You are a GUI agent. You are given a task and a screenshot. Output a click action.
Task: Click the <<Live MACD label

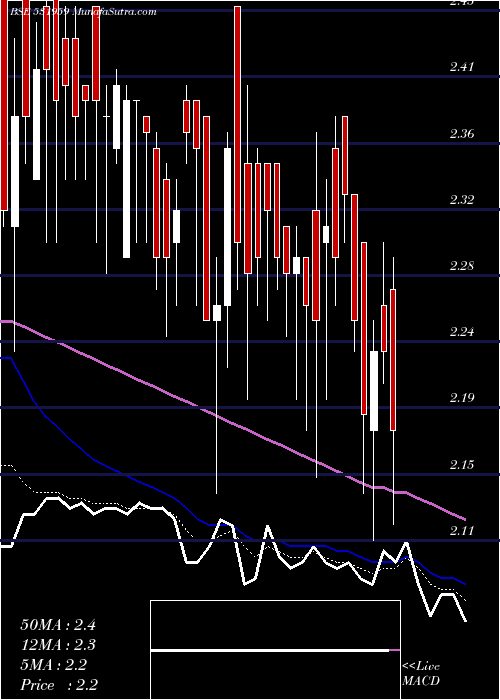click(x=421, y=674)
